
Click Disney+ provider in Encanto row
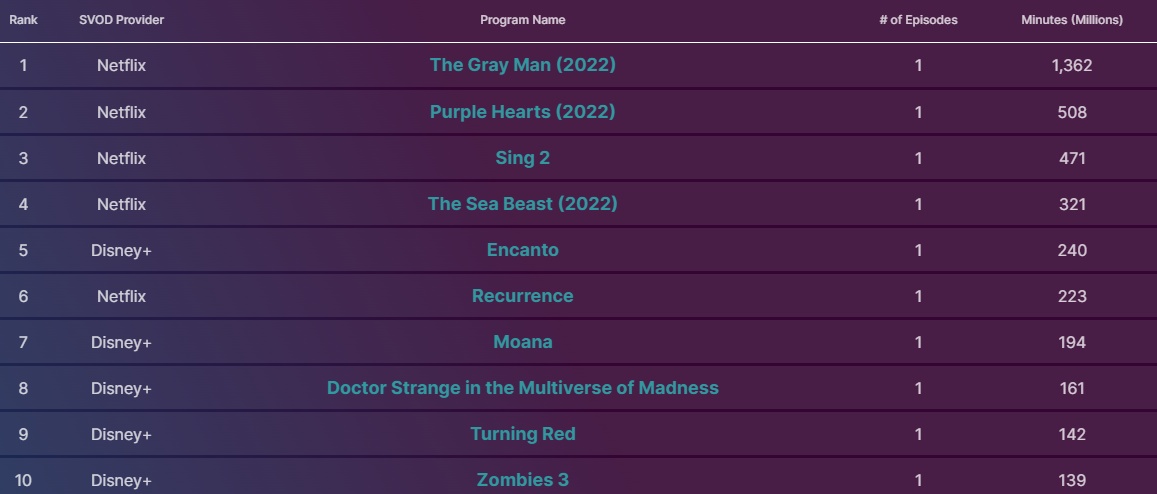(x=121, y=250)
